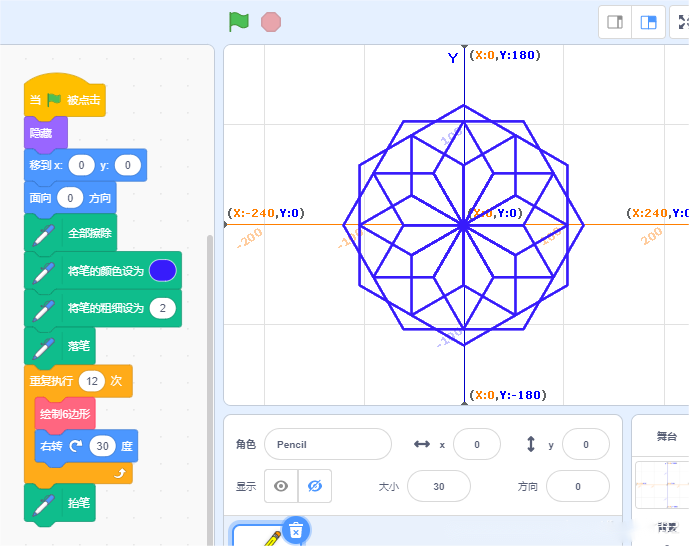
Task: Click the custom draw hexagon block
Action: pos(65,414)
